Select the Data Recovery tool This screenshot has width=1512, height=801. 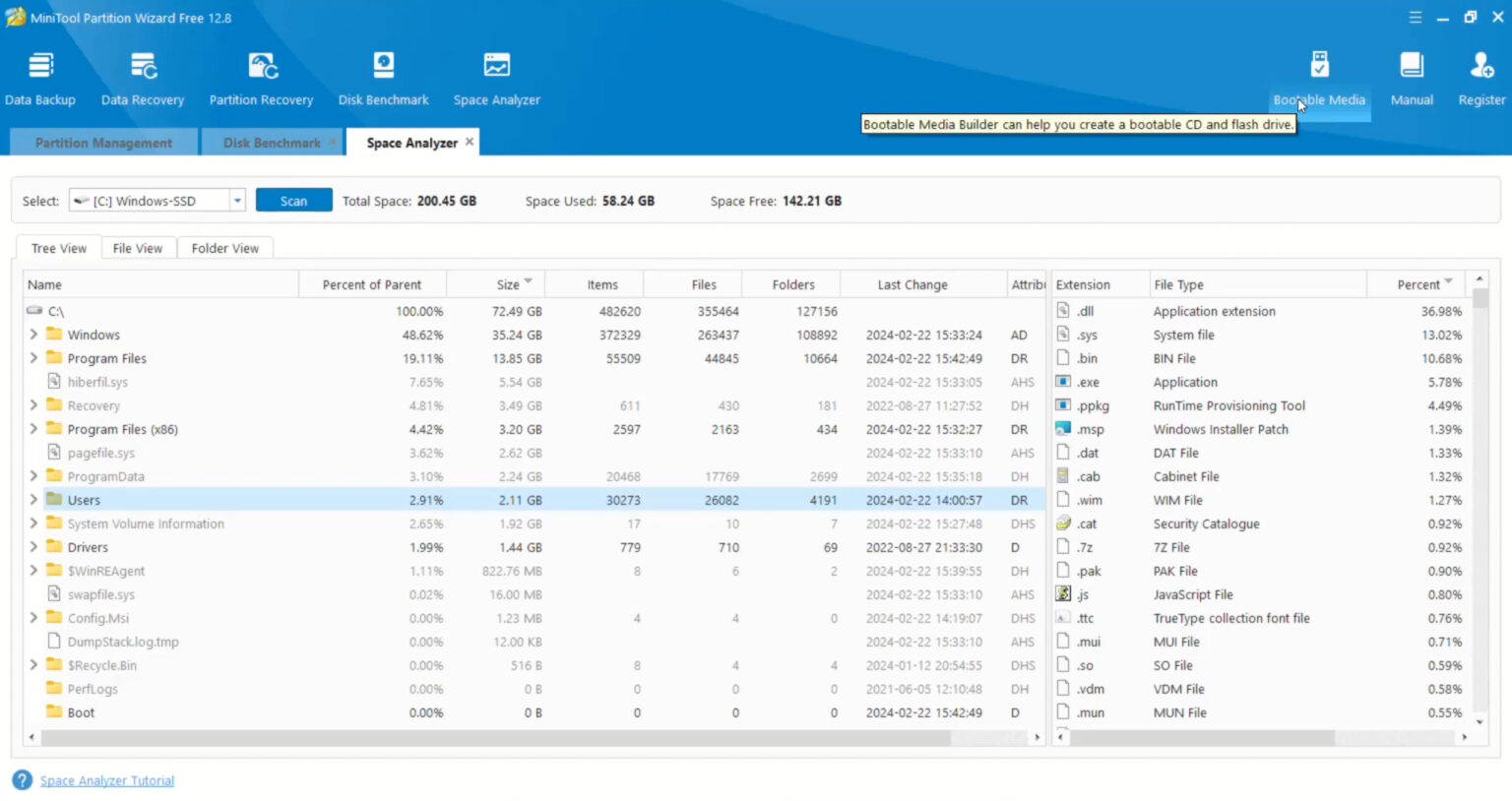143,77
